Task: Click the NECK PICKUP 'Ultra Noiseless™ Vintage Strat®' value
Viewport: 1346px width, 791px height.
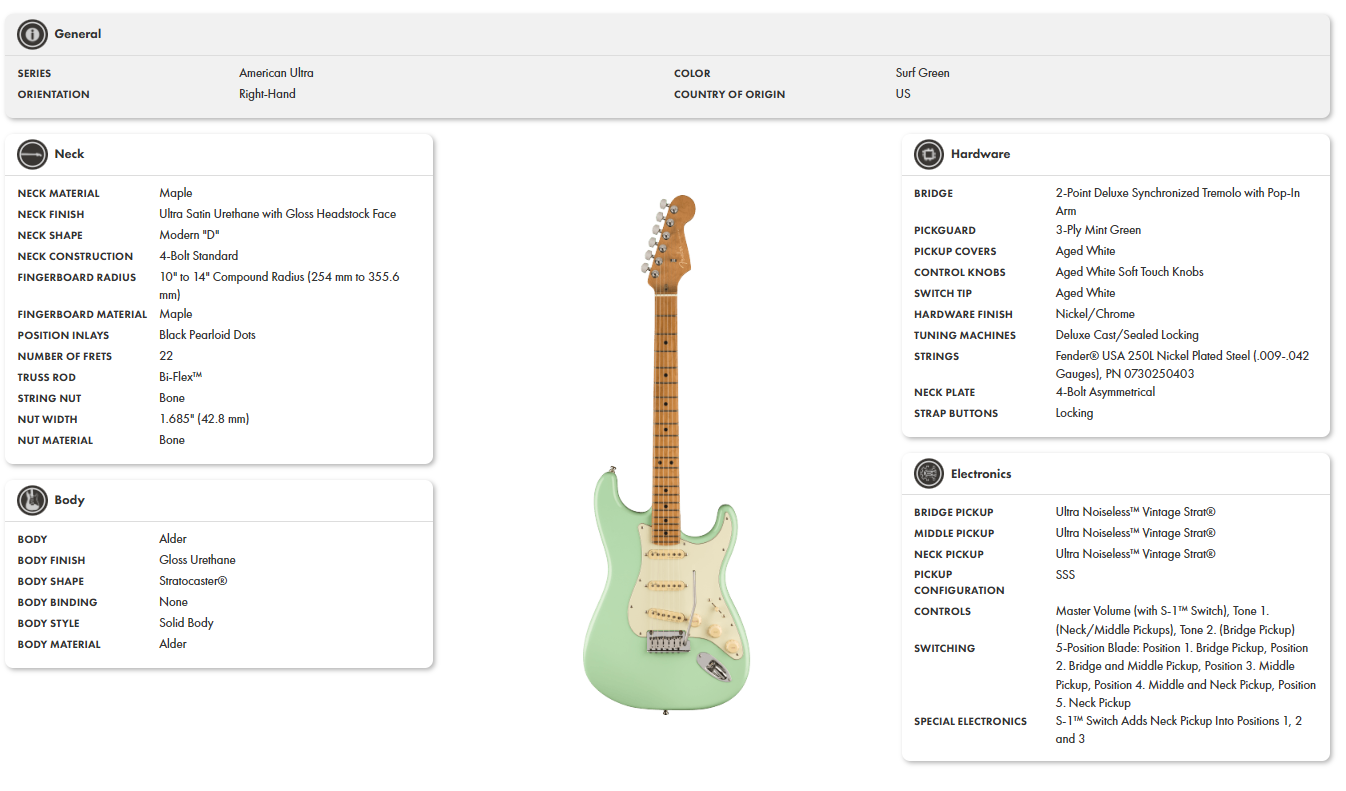Action: [1136, 554]
